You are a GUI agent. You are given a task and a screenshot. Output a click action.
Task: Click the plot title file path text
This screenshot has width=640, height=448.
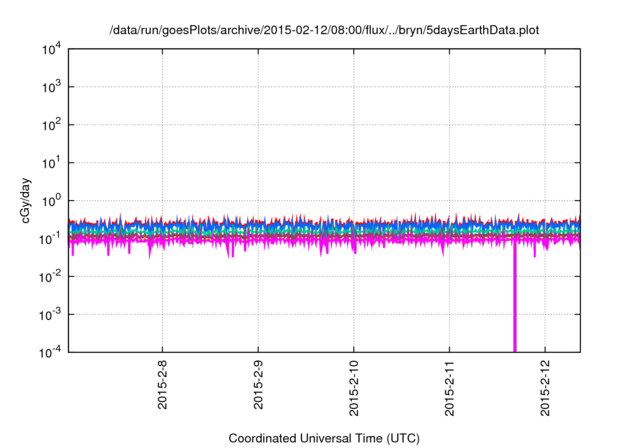click(324, 30)
